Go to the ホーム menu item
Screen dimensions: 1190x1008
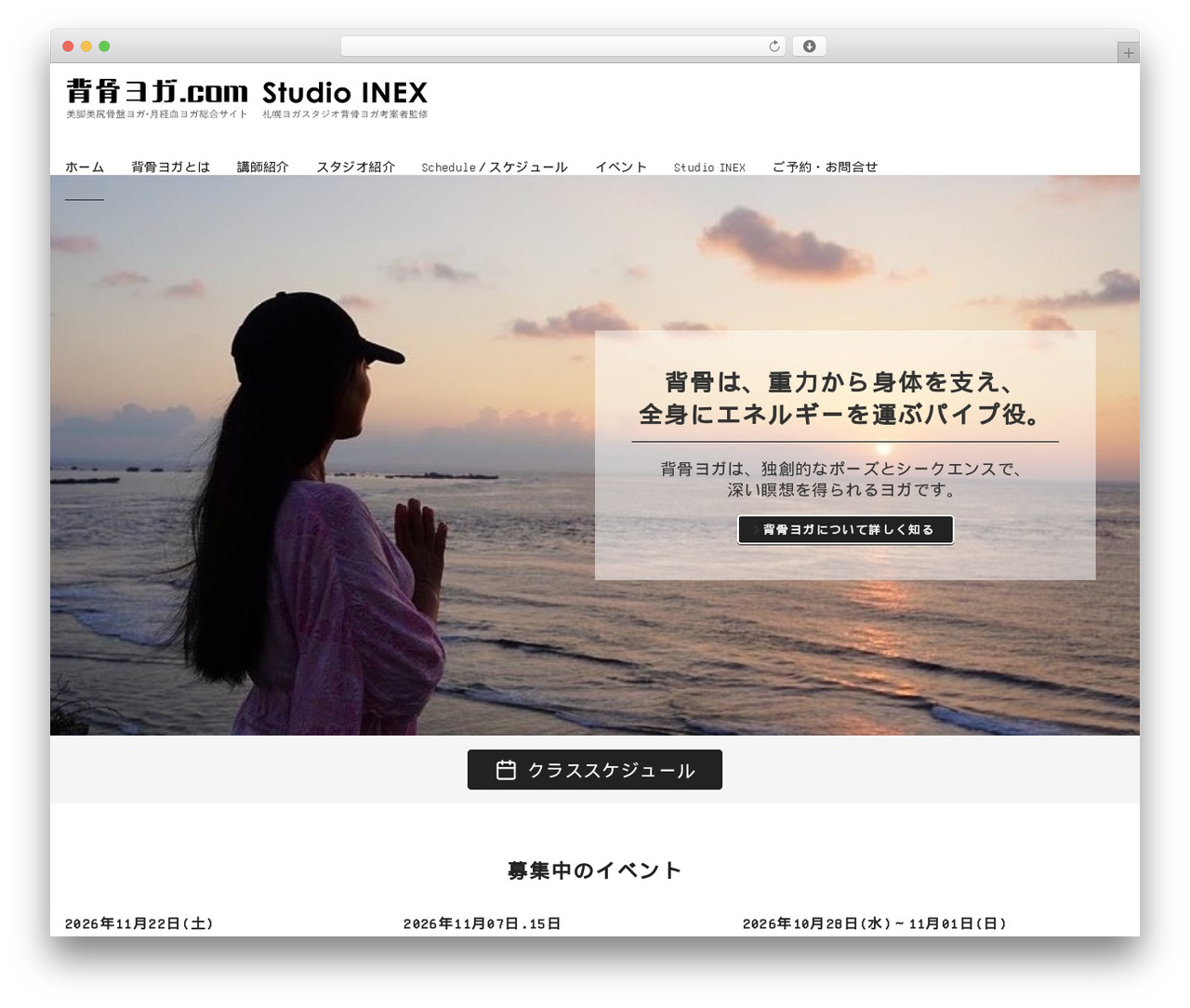click(85, 167)
